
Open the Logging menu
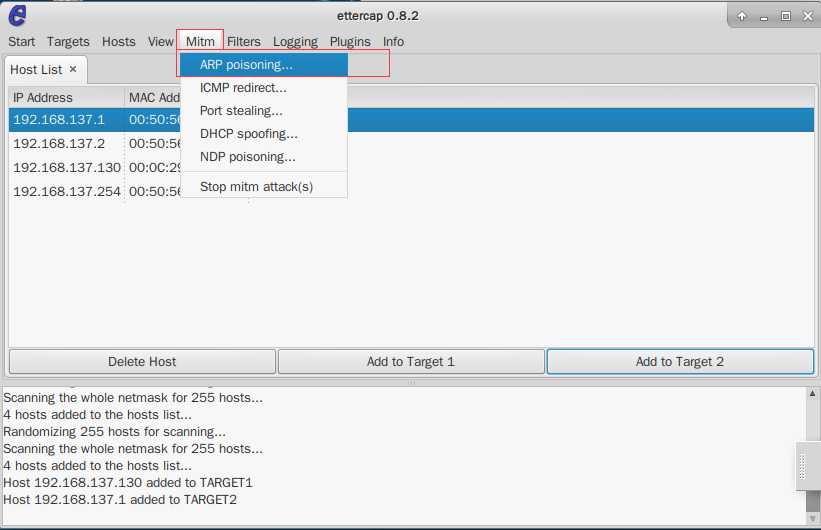pos(295,41)
